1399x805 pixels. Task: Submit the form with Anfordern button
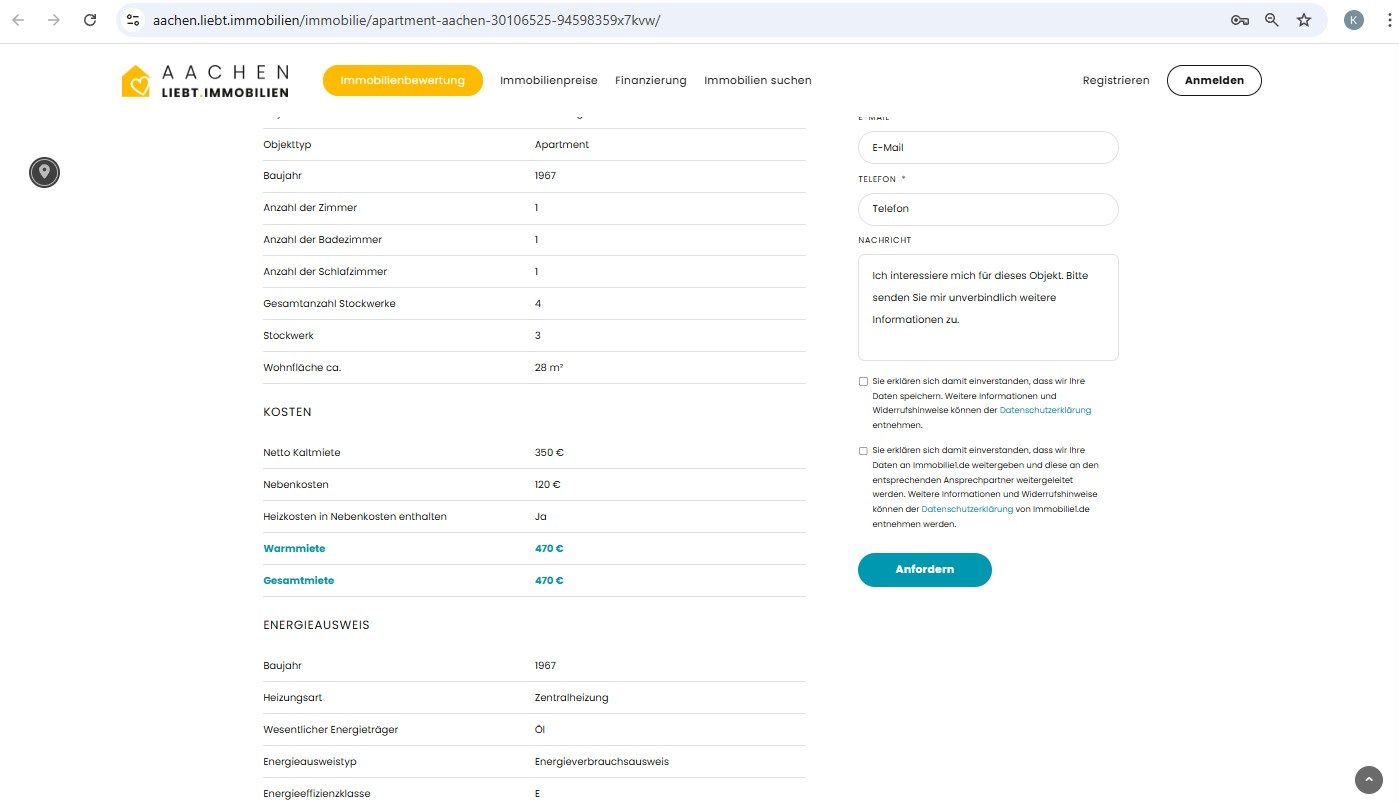[x=925, y=569]
